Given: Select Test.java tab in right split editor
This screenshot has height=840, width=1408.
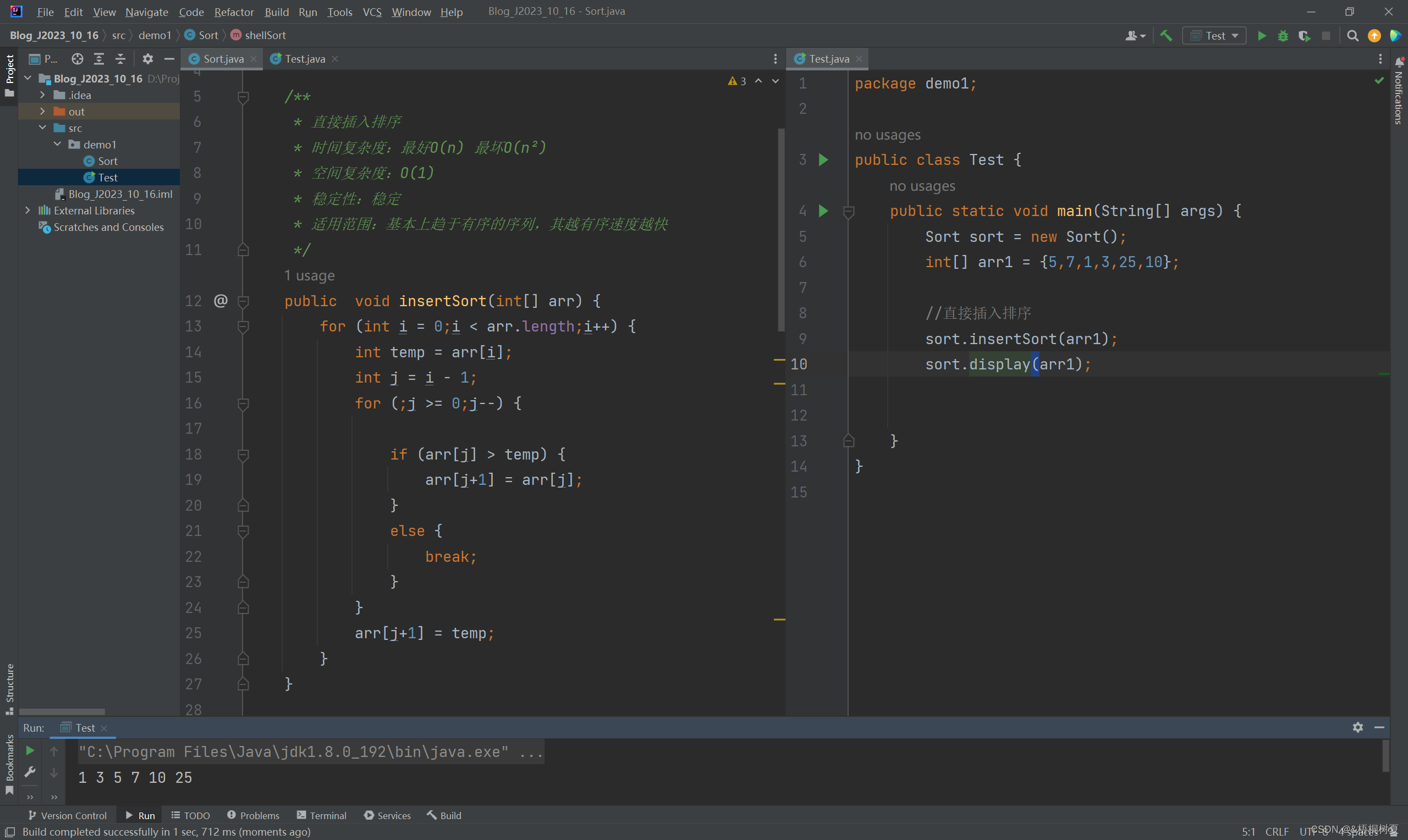Looking at the screenshot, I should 827,59.
